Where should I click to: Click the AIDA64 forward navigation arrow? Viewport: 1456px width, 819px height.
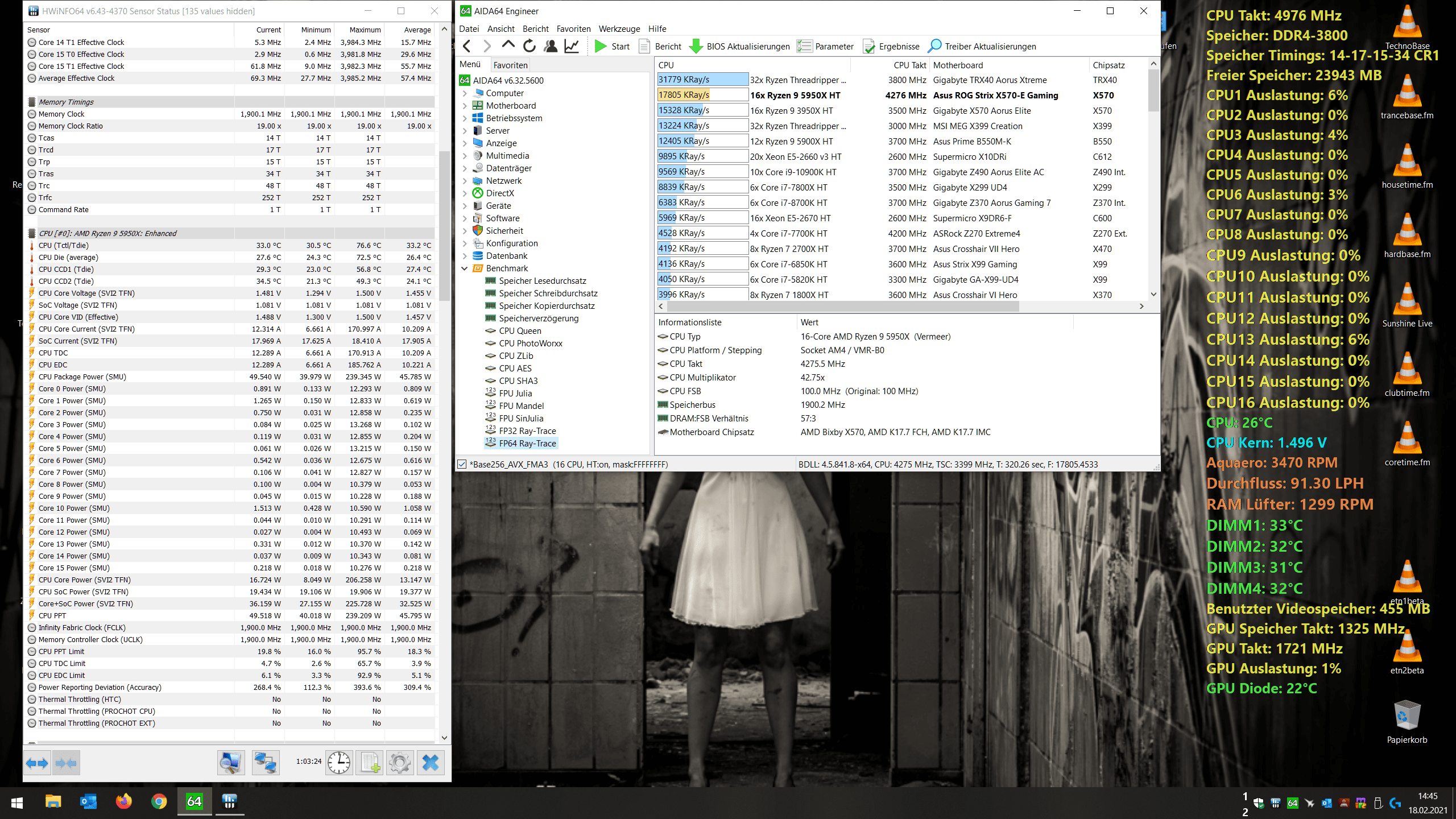tap(487, 46)
